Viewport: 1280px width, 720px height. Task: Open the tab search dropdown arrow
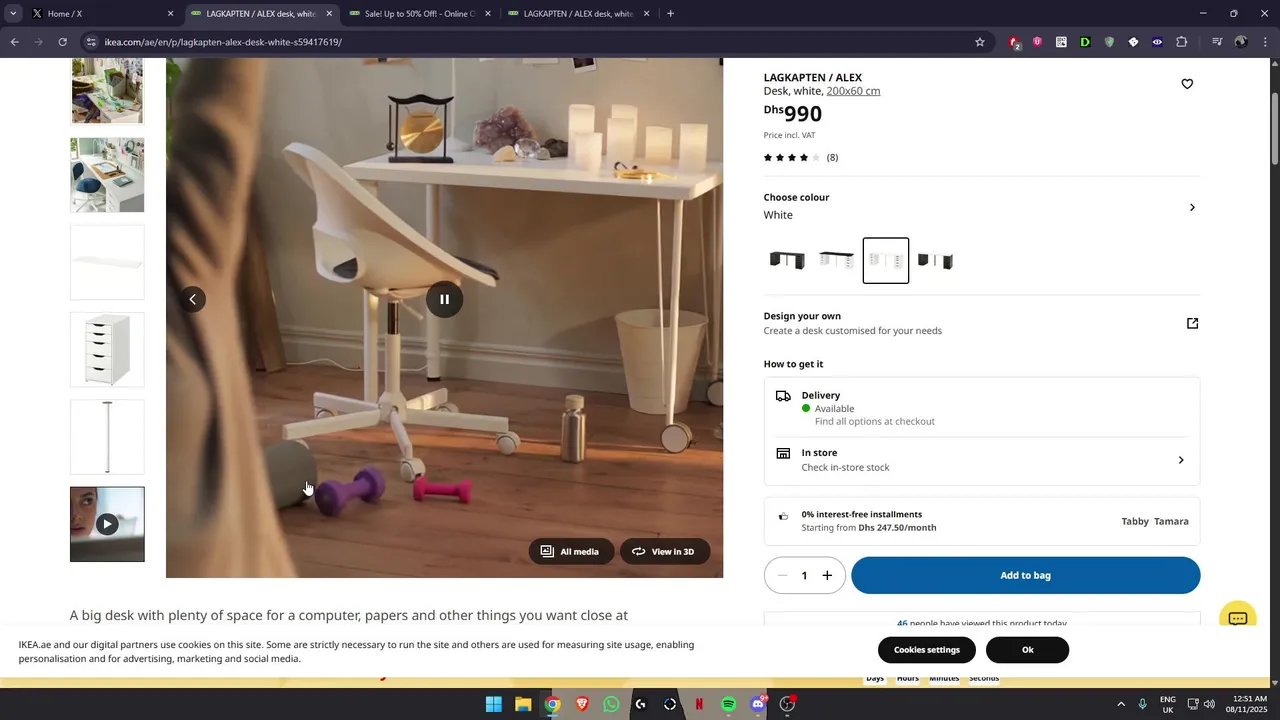click(13, 14)
